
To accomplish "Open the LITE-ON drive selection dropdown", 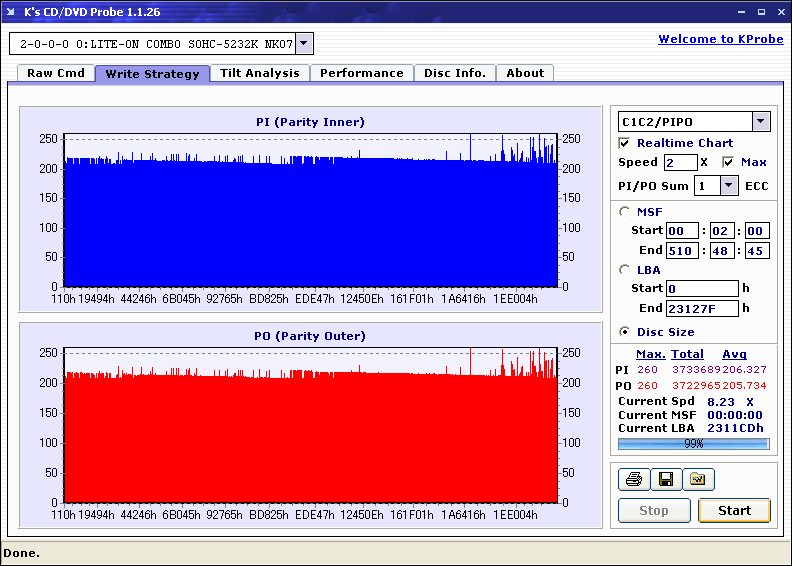I will [305, 44].
